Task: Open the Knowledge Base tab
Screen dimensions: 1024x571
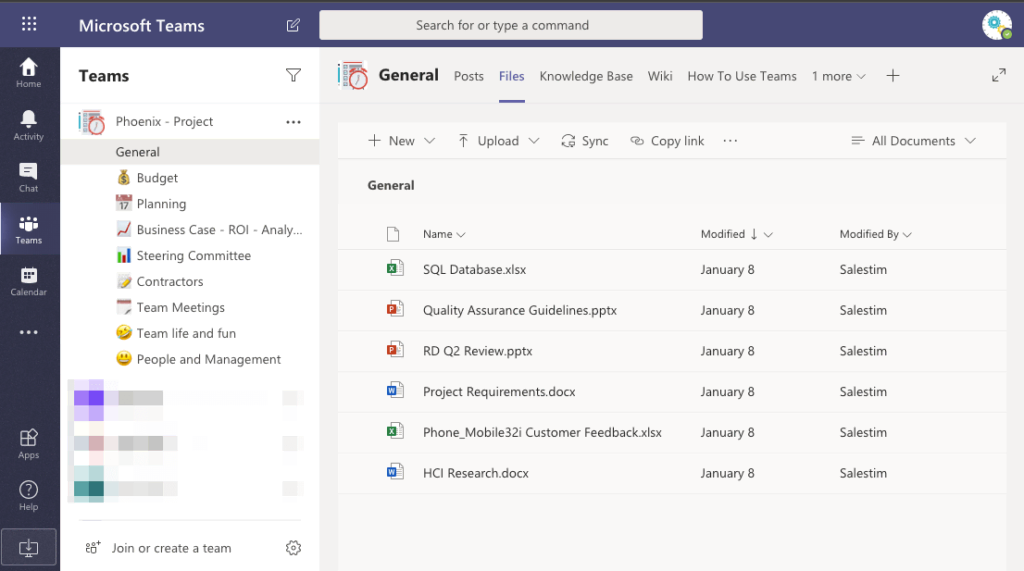Action: [586, 76]
